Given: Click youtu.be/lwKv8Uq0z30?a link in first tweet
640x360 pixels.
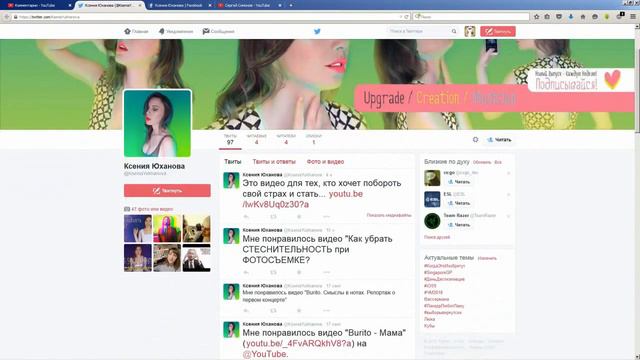Looking at the screenshot, I should pyautogui.click(x=302, y=199).
